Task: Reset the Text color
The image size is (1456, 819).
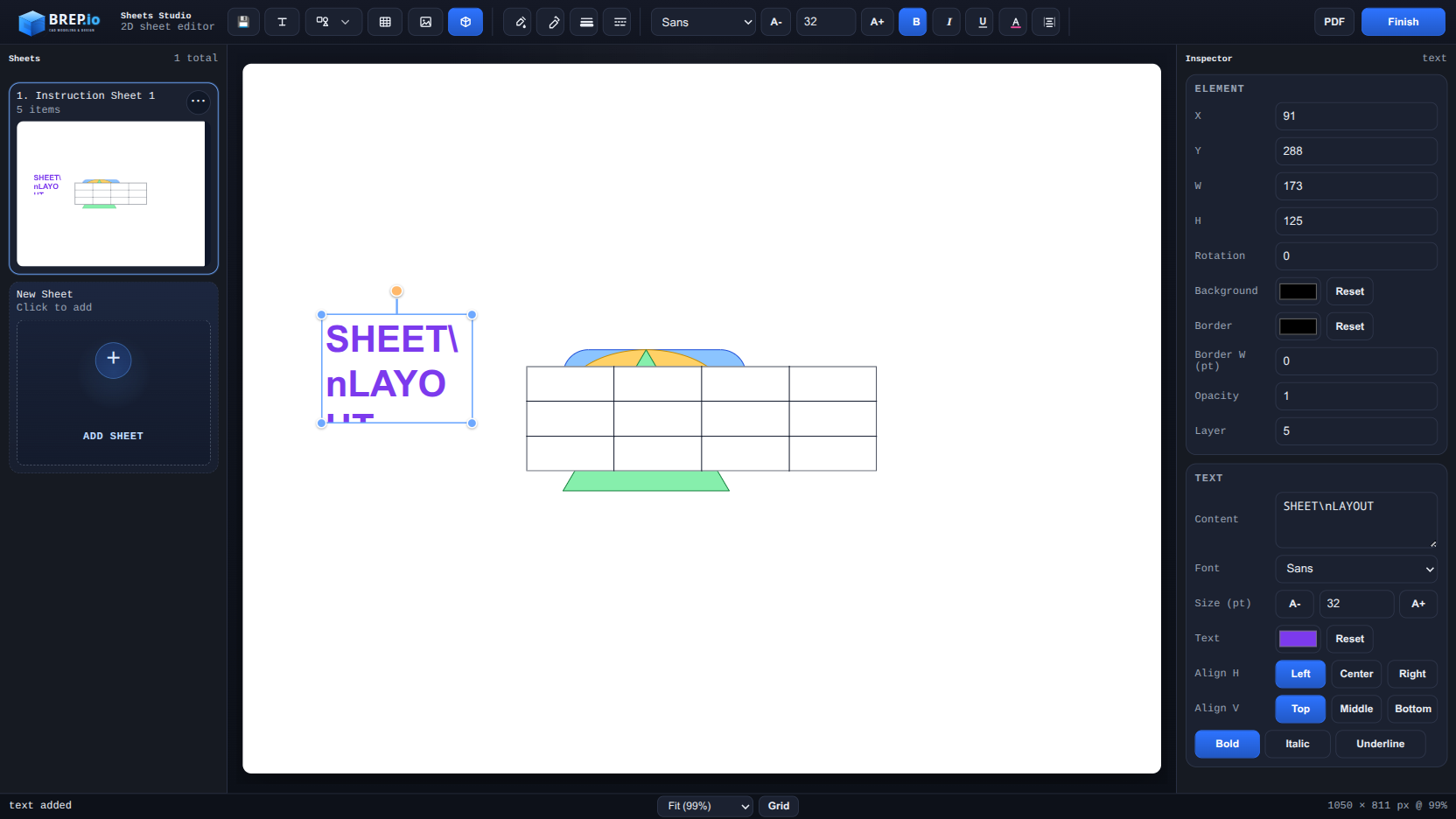Action: click(x=1349, y=639)
